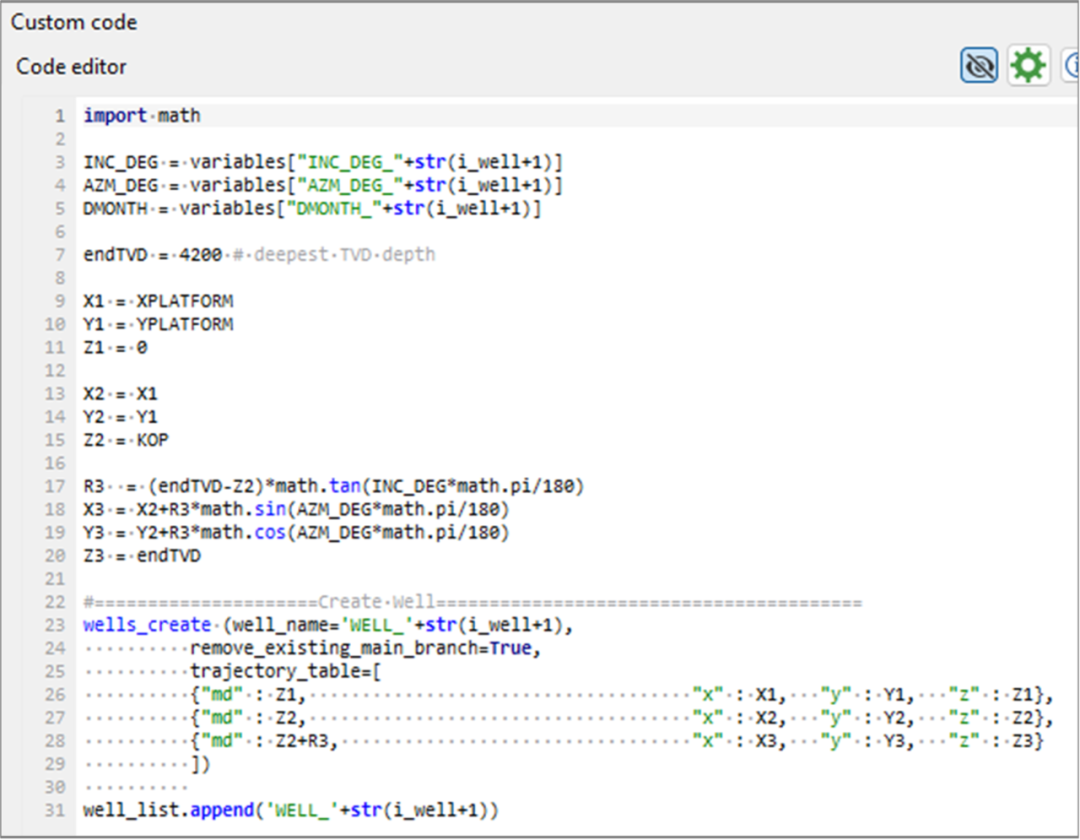
Task: Toggle the crossed-out eye visibility icon
Action: [979, 67]
